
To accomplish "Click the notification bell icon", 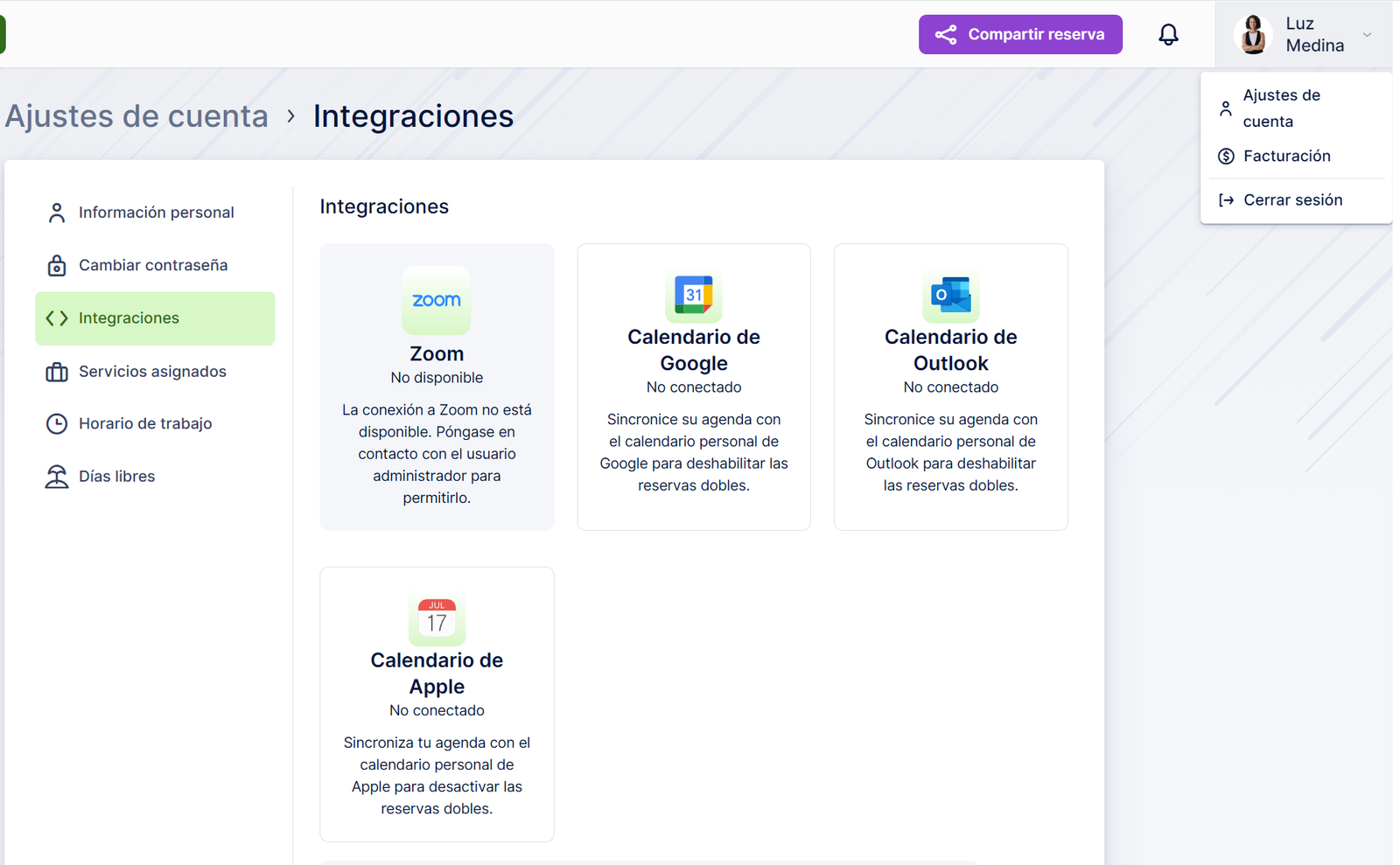I will [1168, 35].
